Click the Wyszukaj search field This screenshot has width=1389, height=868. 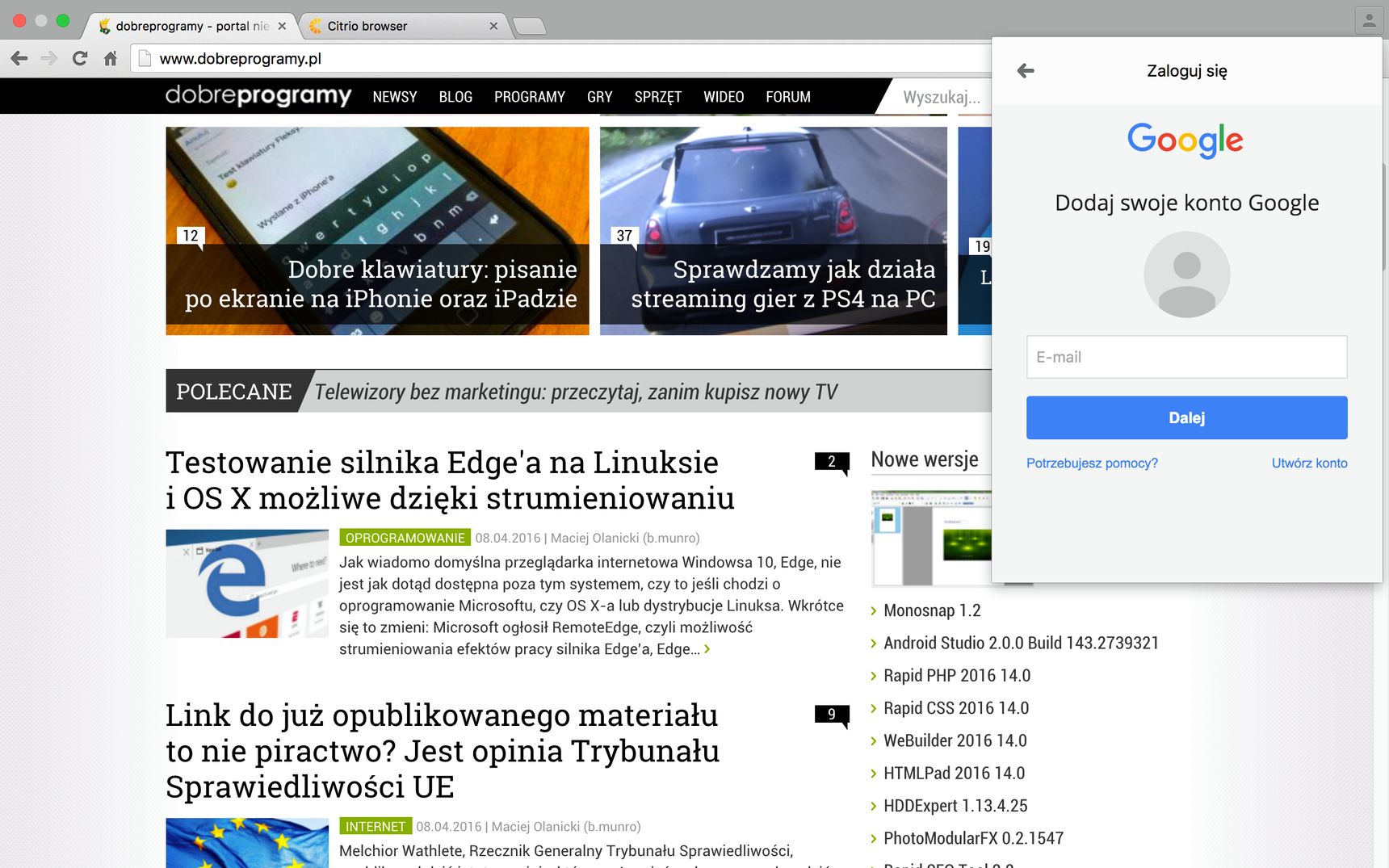[942, 97]
